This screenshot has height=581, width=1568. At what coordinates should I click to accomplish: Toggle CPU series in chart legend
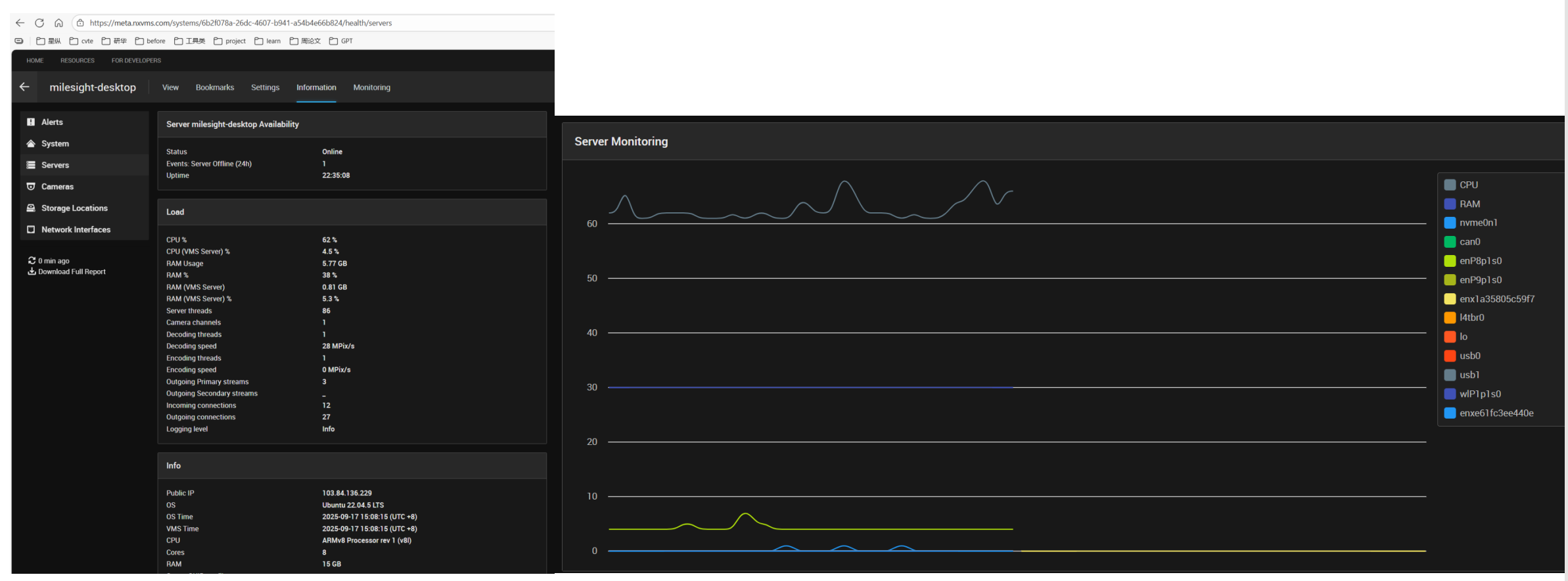point(1450,185)
